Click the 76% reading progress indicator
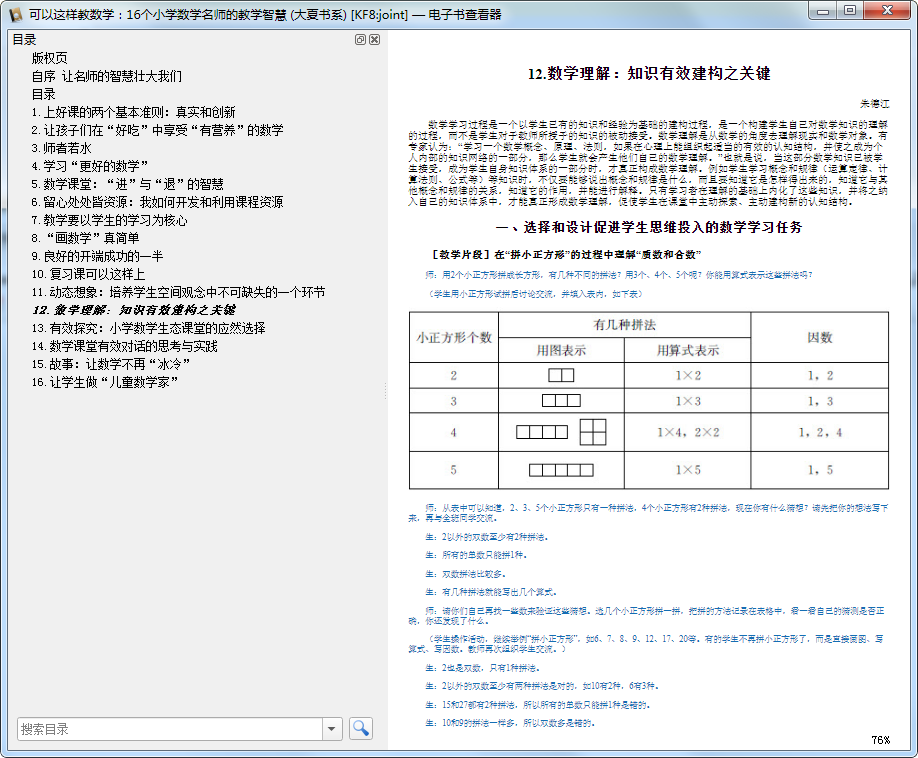 [880, 740]
